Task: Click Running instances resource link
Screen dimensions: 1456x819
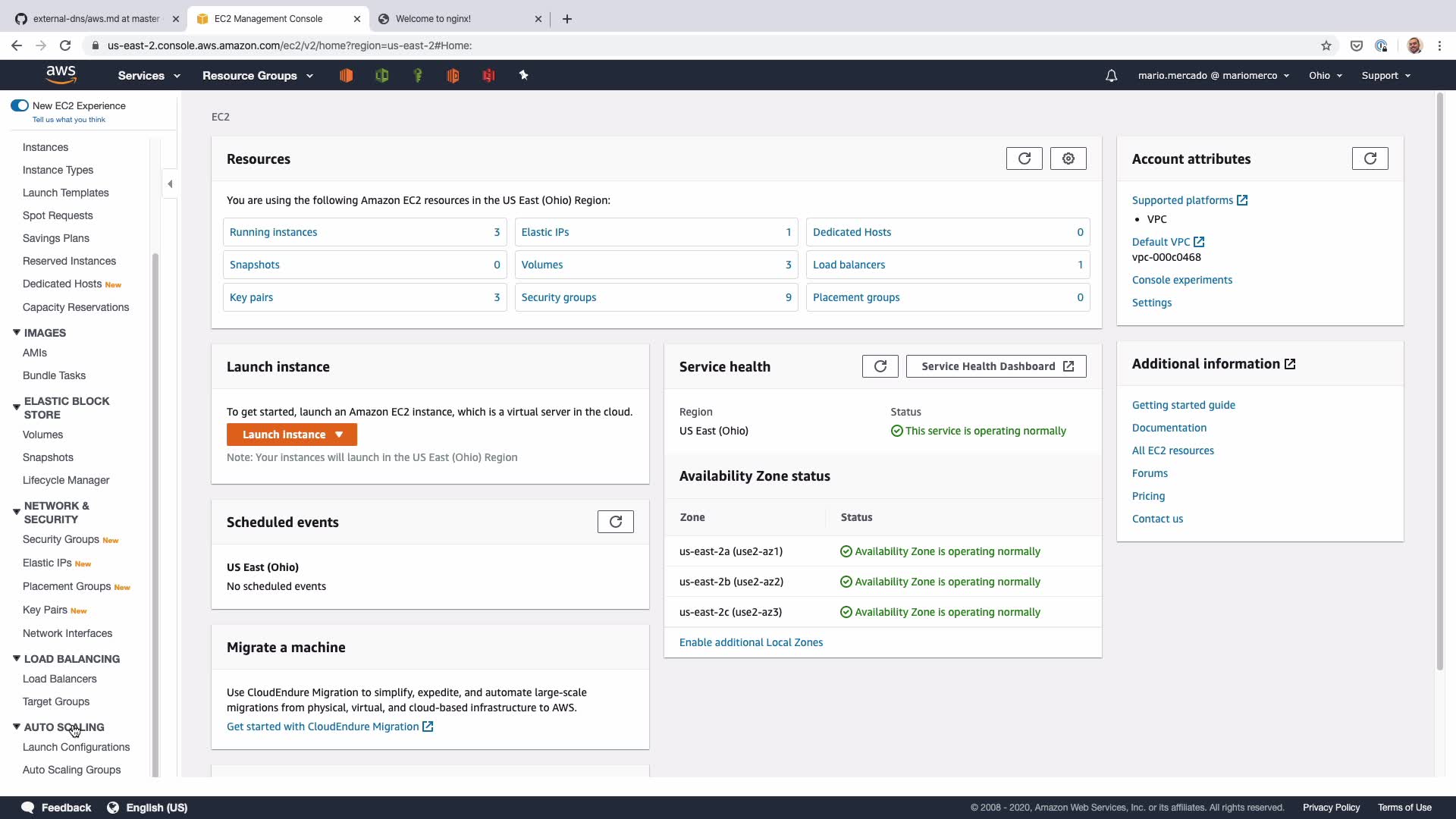Action: point(273,232)
